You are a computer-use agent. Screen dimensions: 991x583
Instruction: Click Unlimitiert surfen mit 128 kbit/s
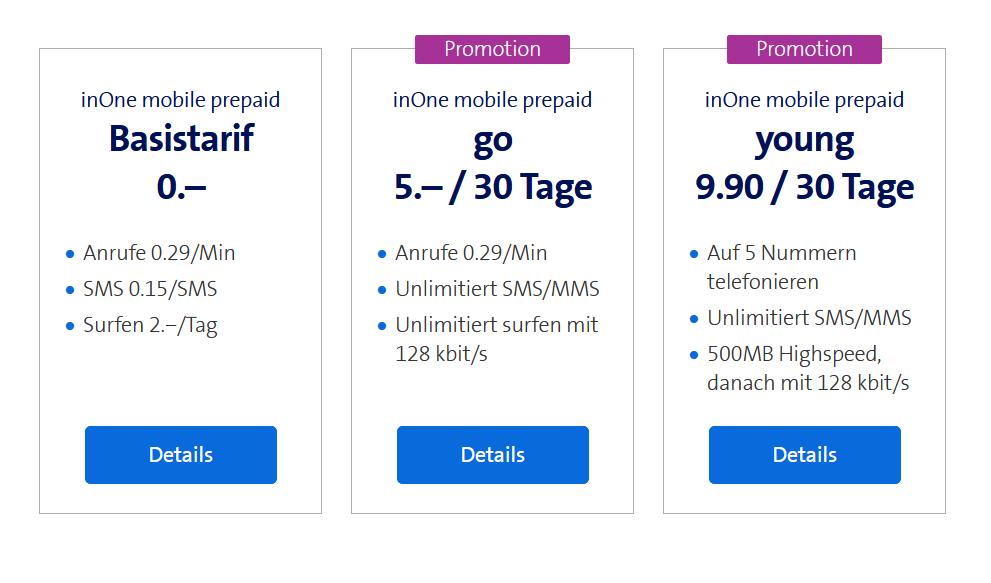pos(496,339)
